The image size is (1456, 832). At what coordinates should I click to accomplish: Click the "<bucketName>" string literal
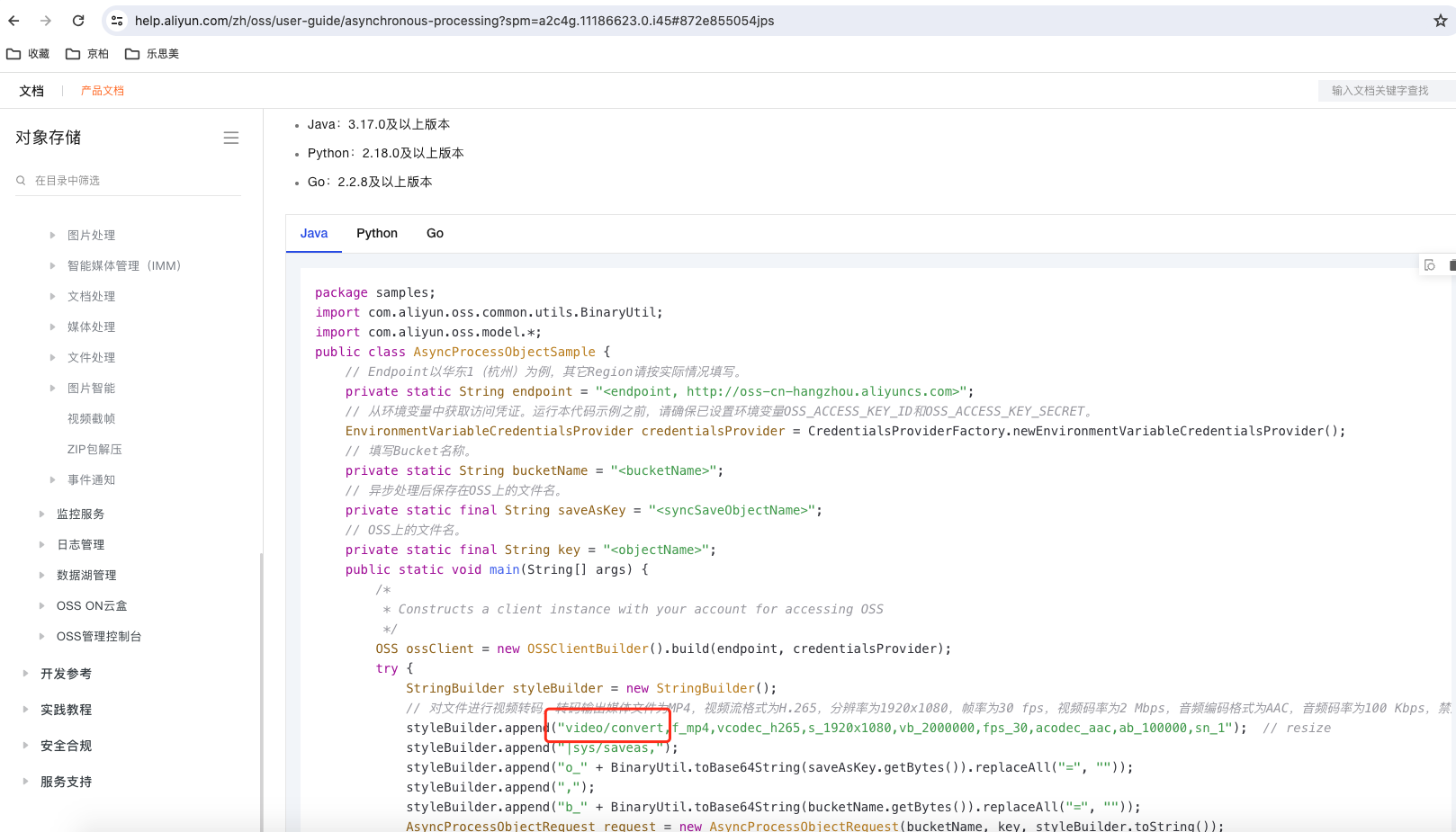[x=663, y=470]
